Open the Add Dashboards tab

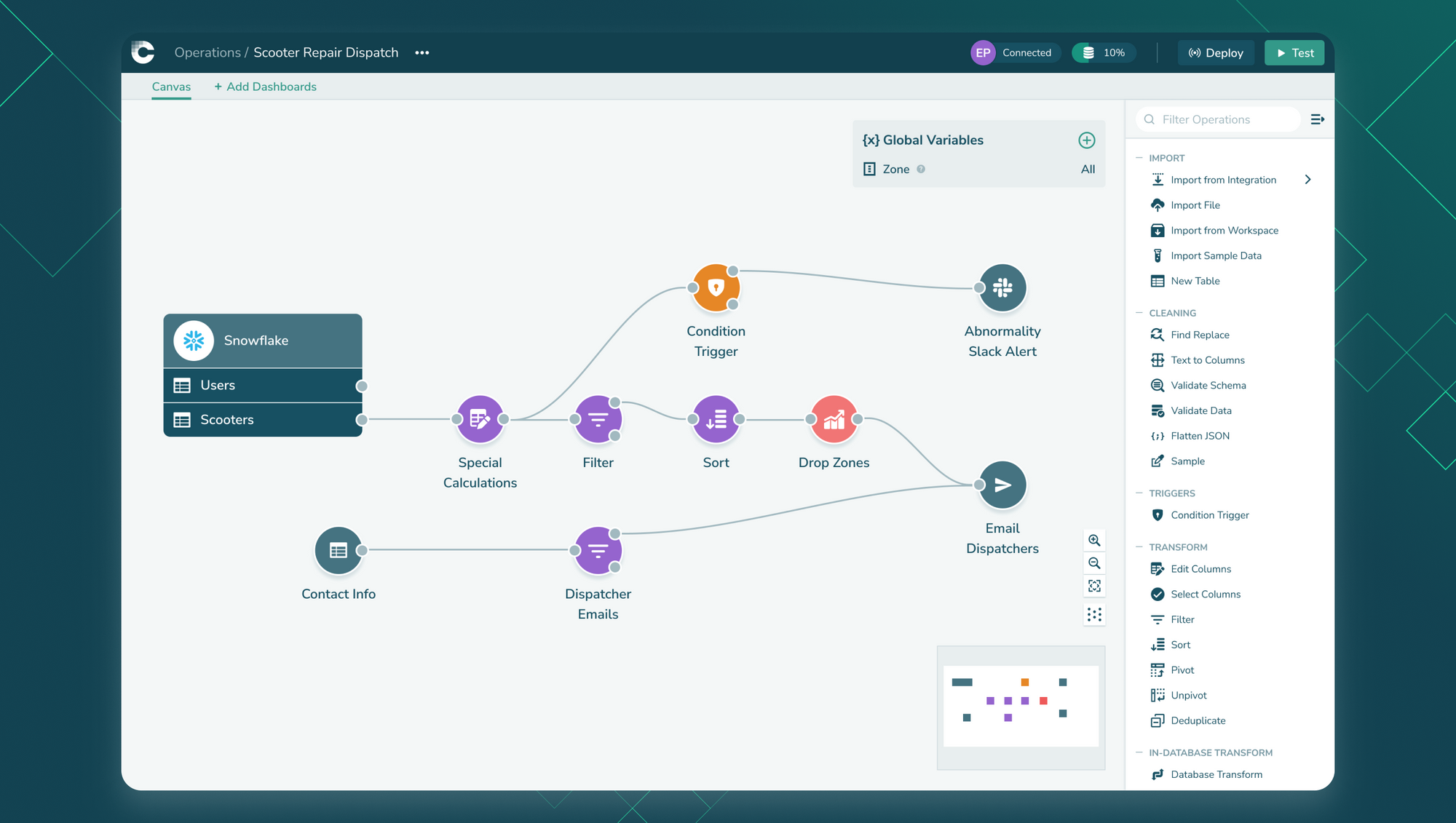tap(266, 87)
